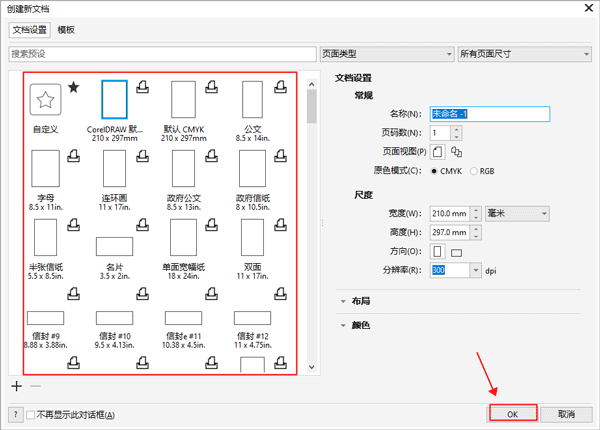Screen dimensions: 600x430
Task: Select the 政府公文 8.5 x 13in preset
Action: (x=183, y=168)
